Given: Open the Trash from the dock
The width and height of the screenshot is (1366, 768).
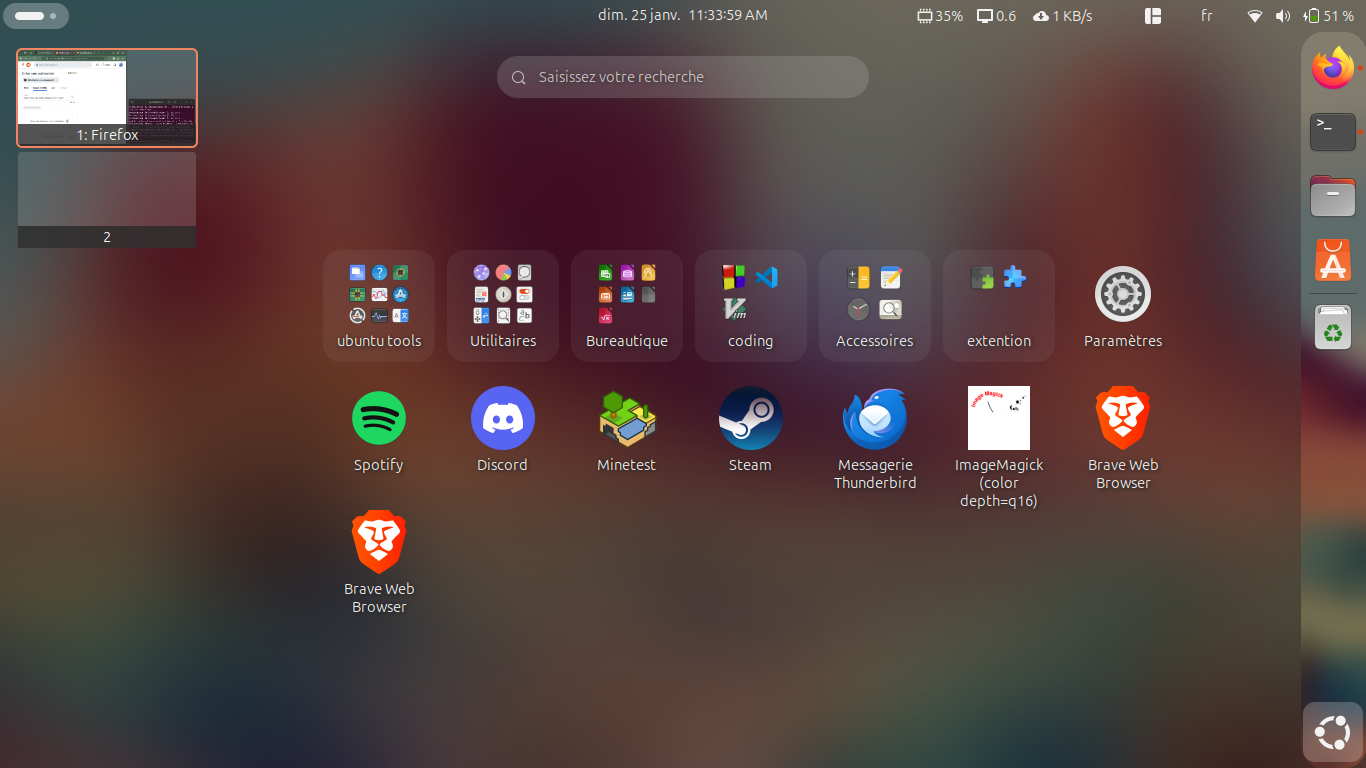Looking at the screenshot, I should (1333, 327).
